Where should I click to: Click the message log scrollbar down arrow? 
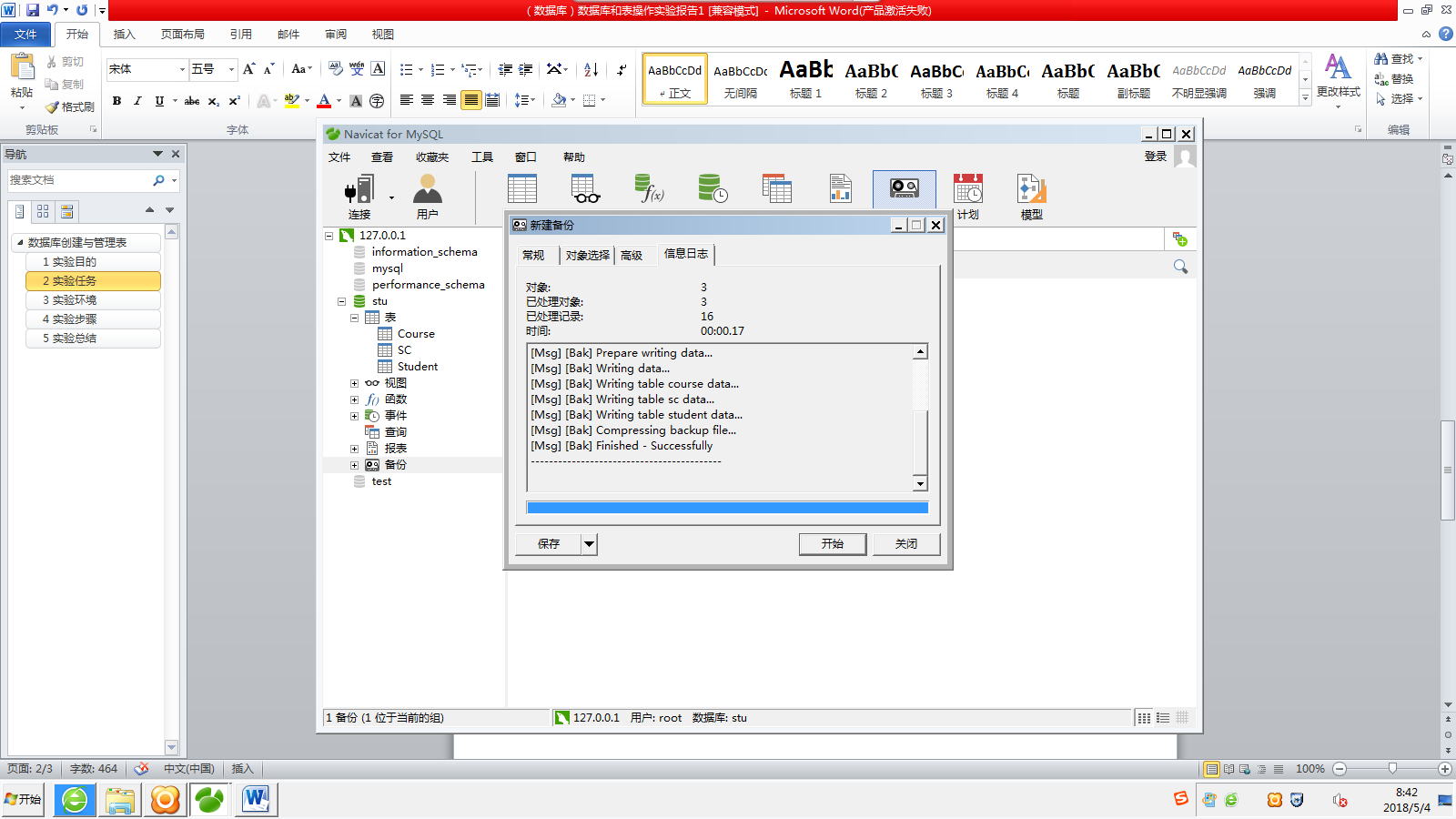(920, 484)
